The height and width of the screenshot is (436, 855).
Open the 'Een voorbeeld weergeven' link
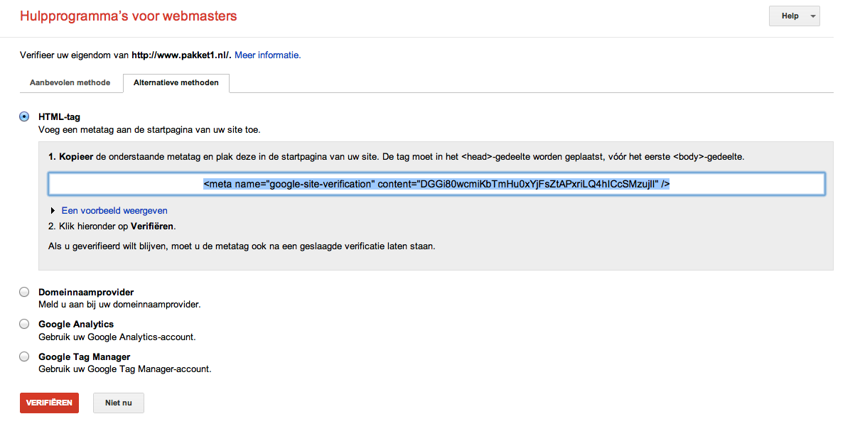click(114, 211)
